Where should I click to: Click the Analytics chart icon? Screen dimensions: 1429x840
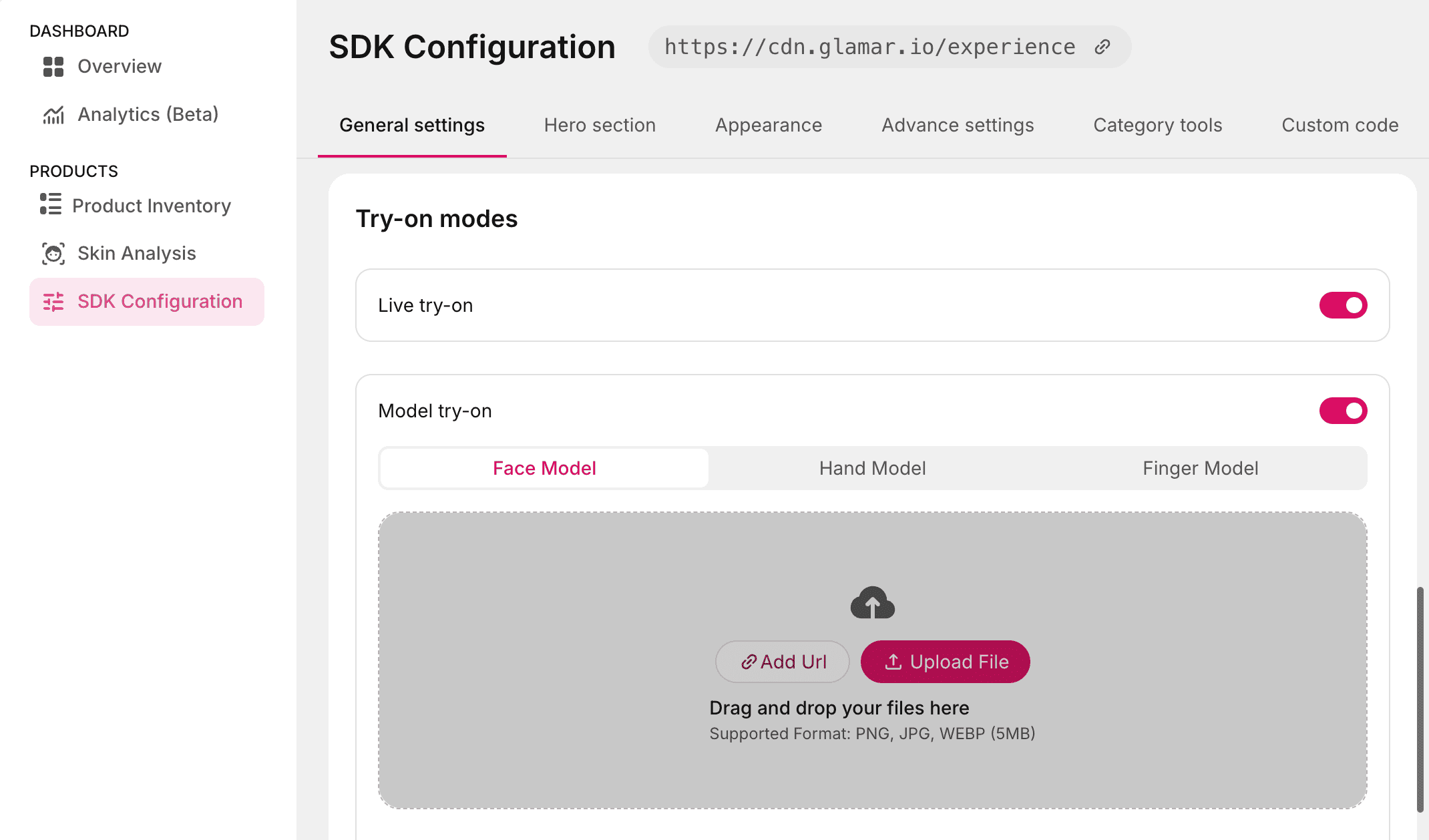click(x=53, y=115)
